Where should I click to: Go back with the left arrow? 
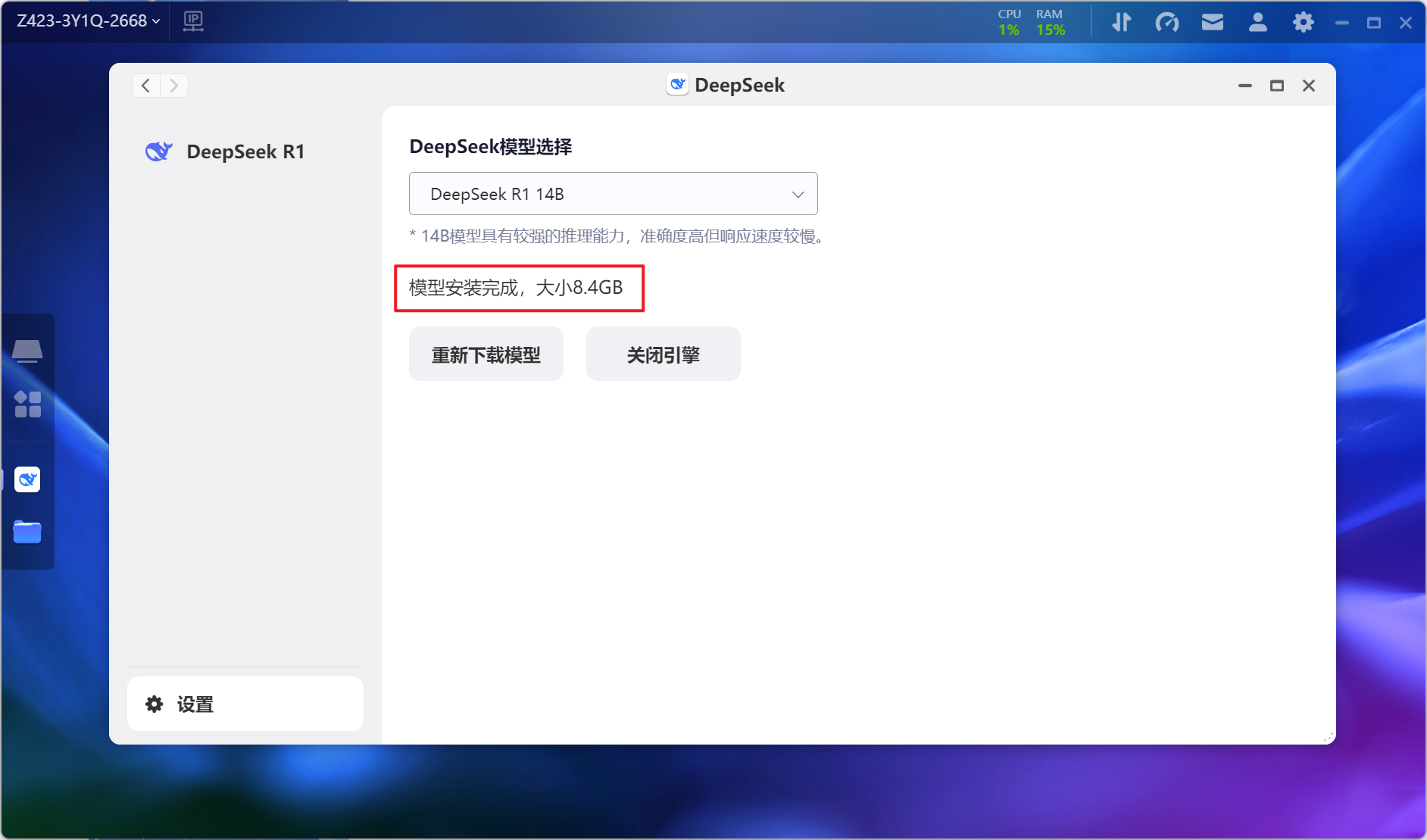pos(146,86)
